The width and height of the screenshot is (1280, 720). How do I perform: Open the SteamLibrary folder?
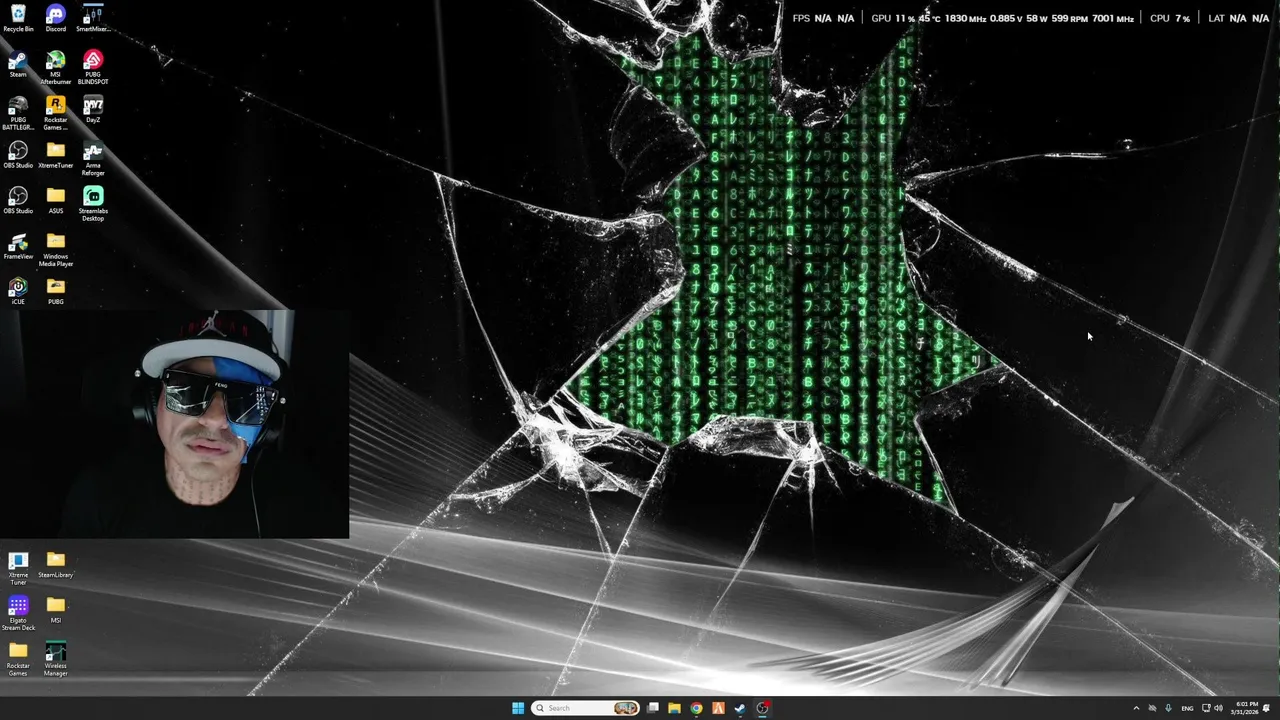(56, 565)
